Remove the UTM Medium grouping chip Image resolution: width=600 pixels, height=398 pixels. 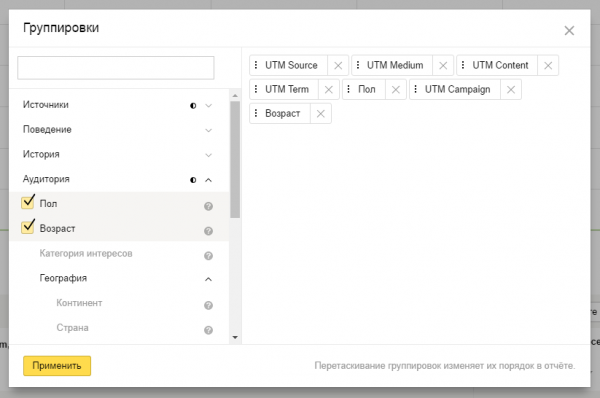[x=443, y=65]
